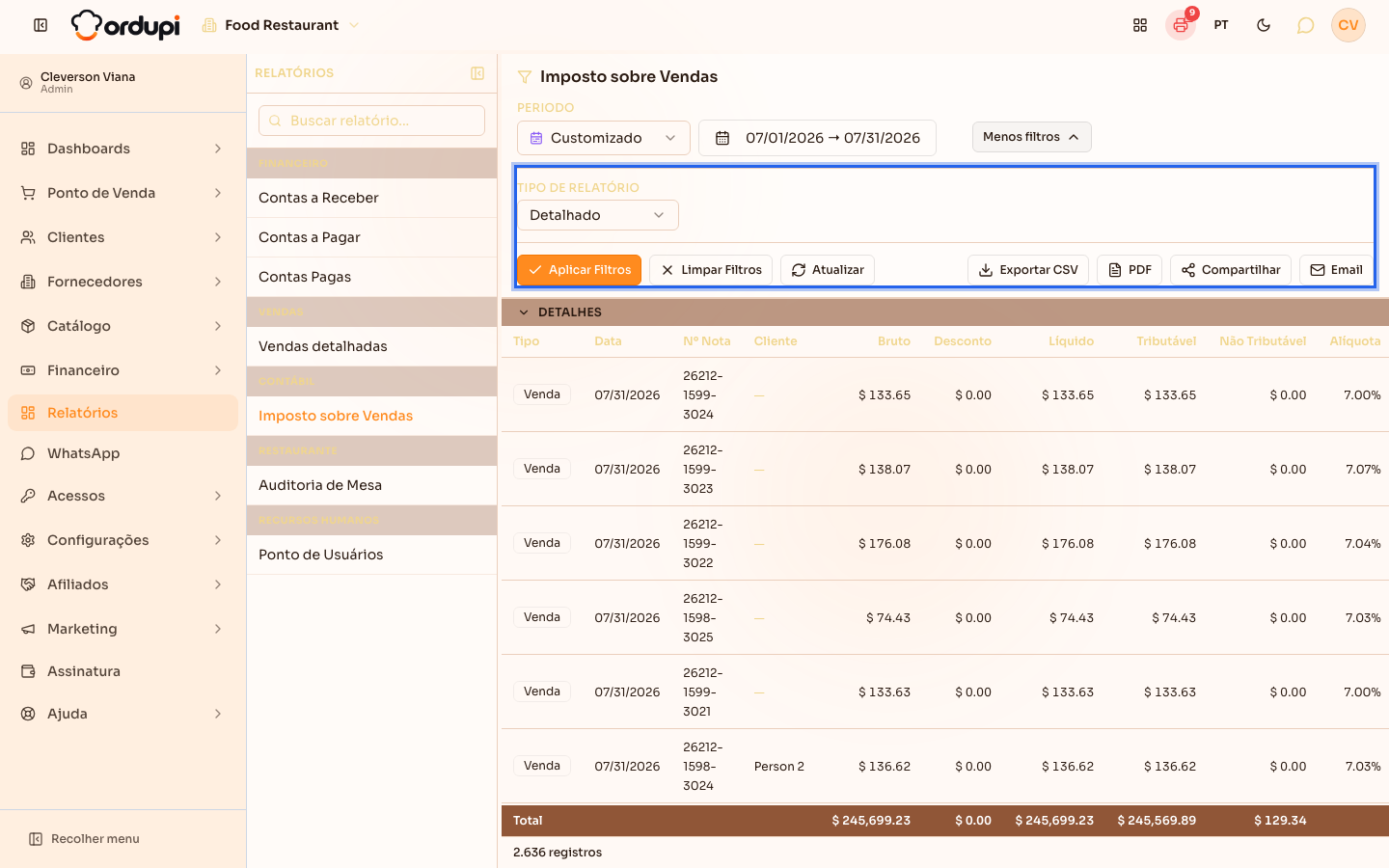Viewport: 1389px width, 868px height.
Task: Collapse the DETALHES section chevron
Action: (x=524, y=312)
